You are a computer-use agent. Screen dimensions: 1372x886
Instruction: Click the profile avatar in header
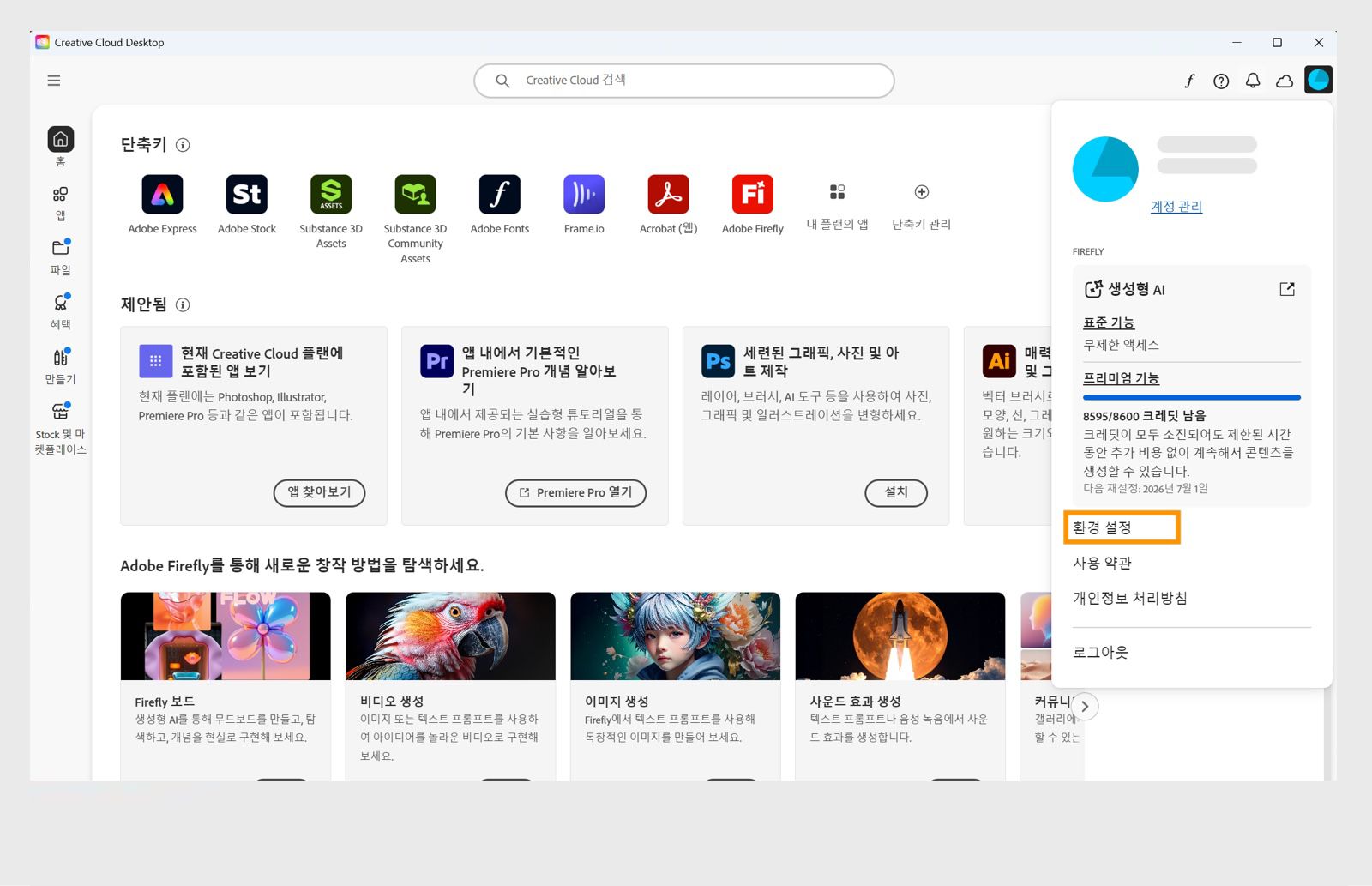[1318, 80]
